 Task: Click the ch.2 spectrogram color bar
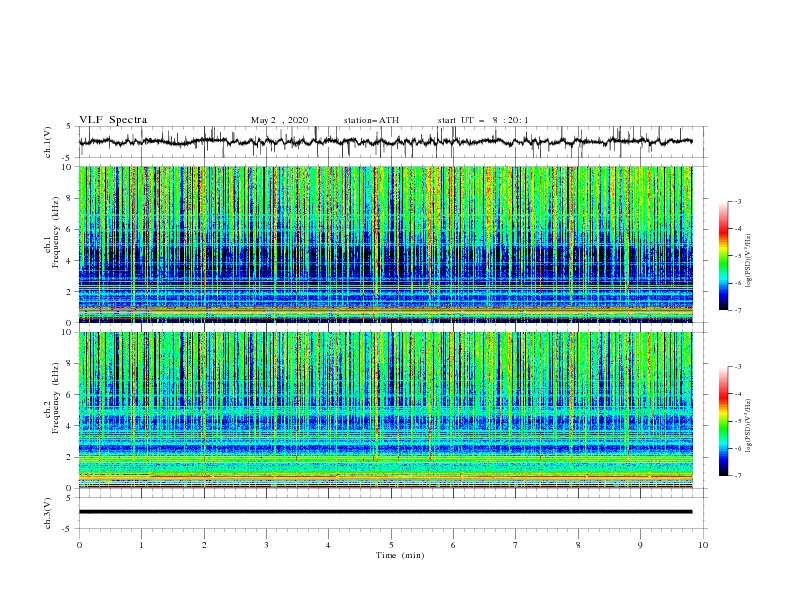pyautogui.click(x=723, y=421)
